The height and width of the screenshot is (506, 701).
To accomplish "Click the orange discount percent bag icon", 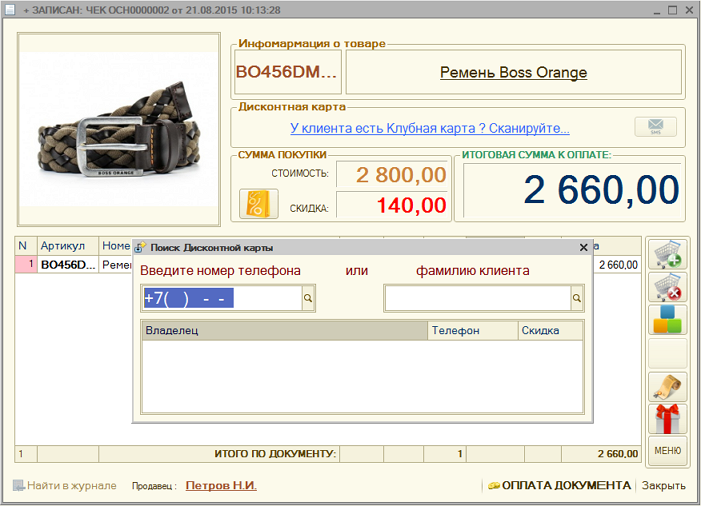I will tap(258, 204).
